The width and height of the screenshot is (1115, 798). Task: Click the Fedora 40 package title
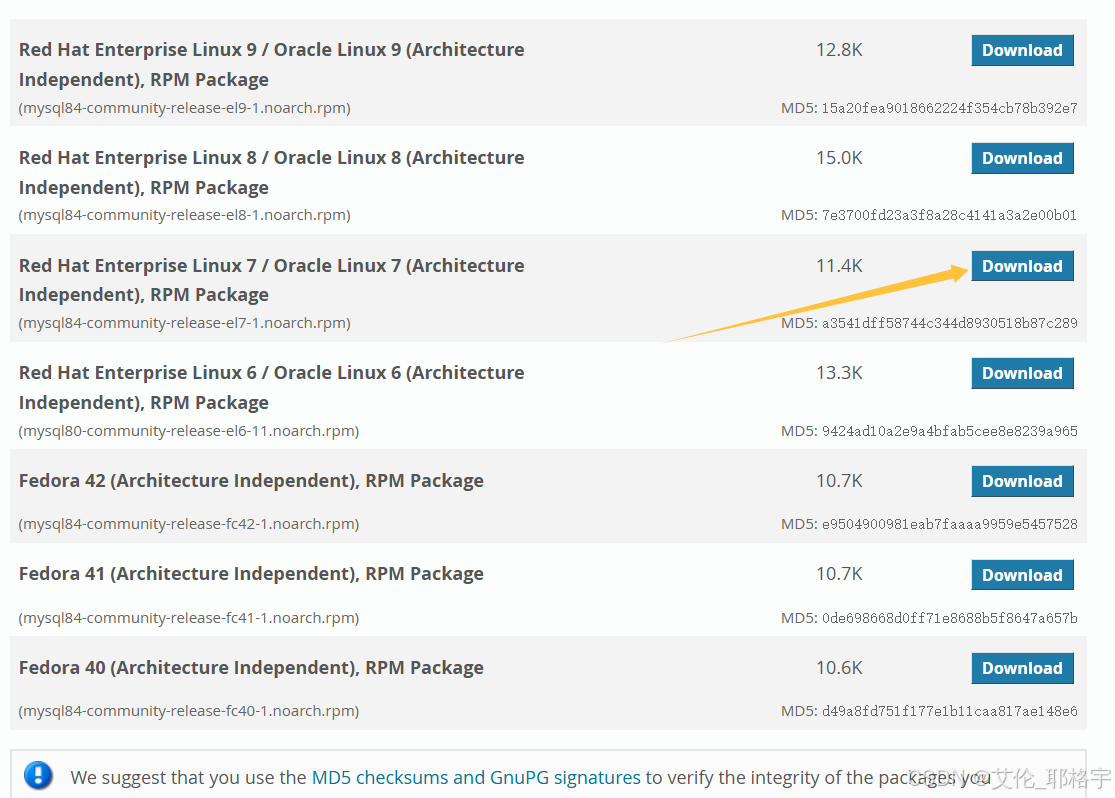[251, 668]
